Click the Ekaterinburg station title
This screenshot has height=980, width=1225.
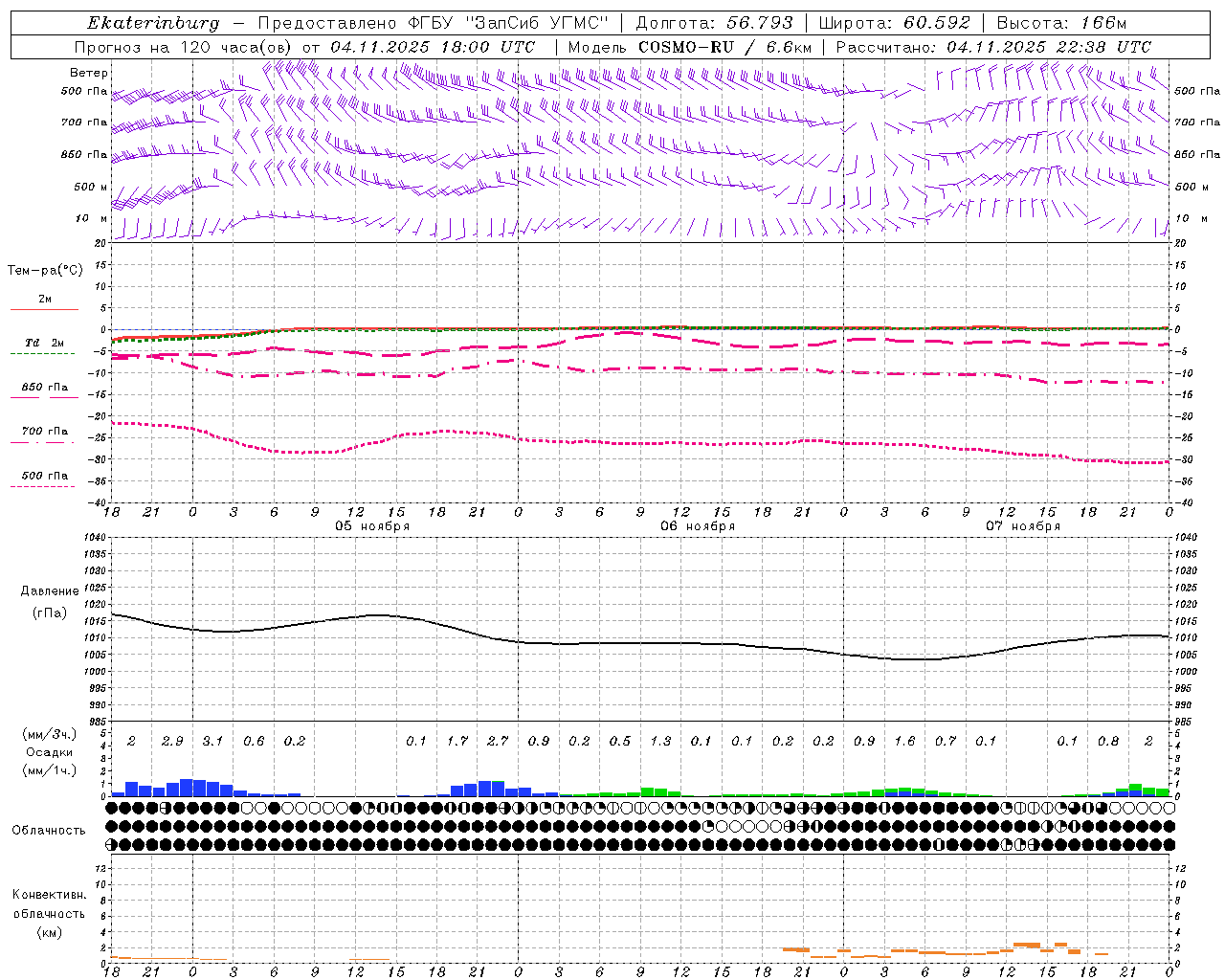[153, 24]
